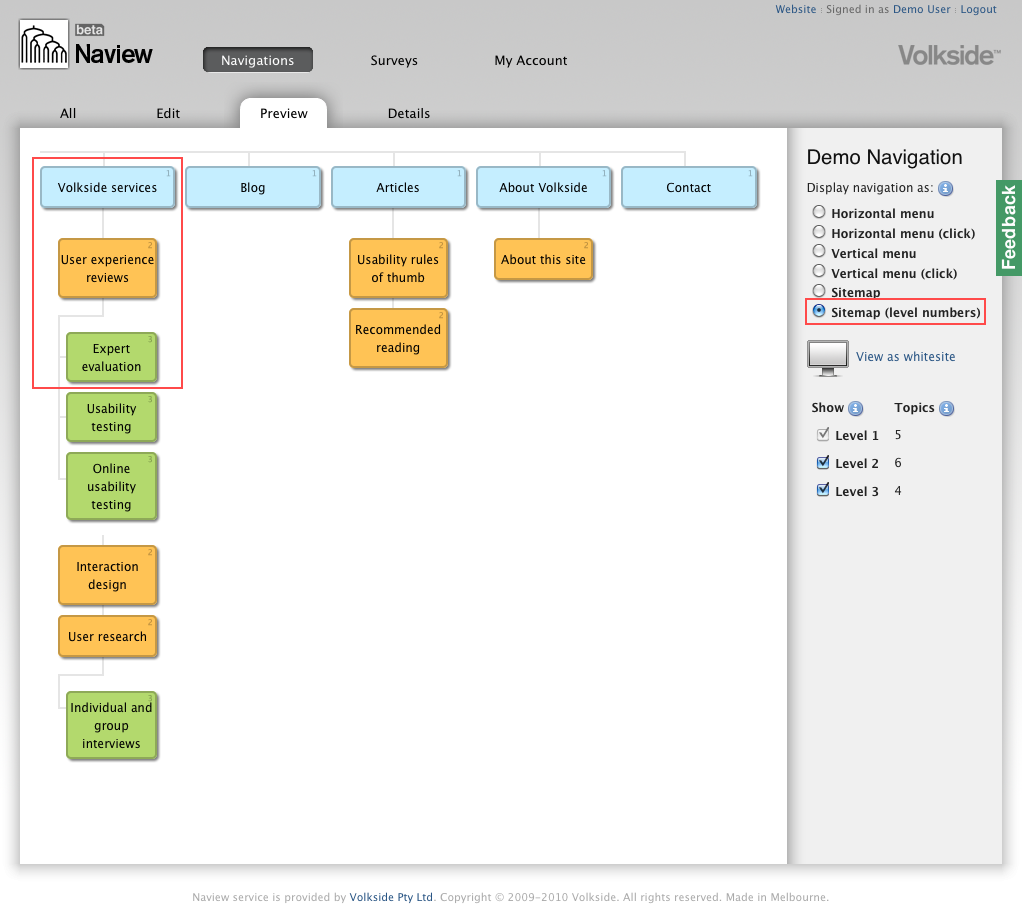This screenshot has height=910, width=1022.
Task: Open info icon beside Display navigation as
Action: [x=945, y=188]
